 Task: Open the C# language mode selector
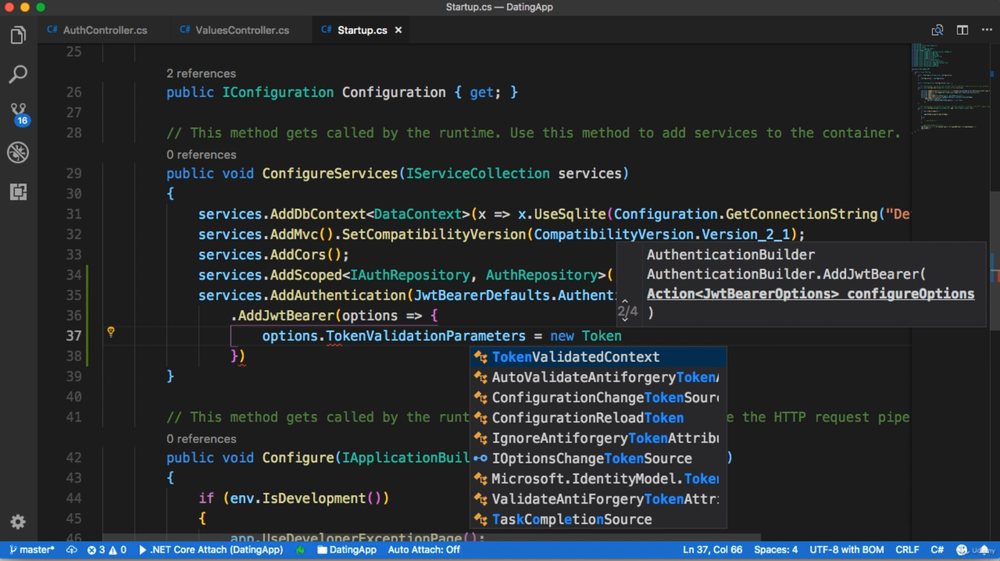(x=937, y=550)
